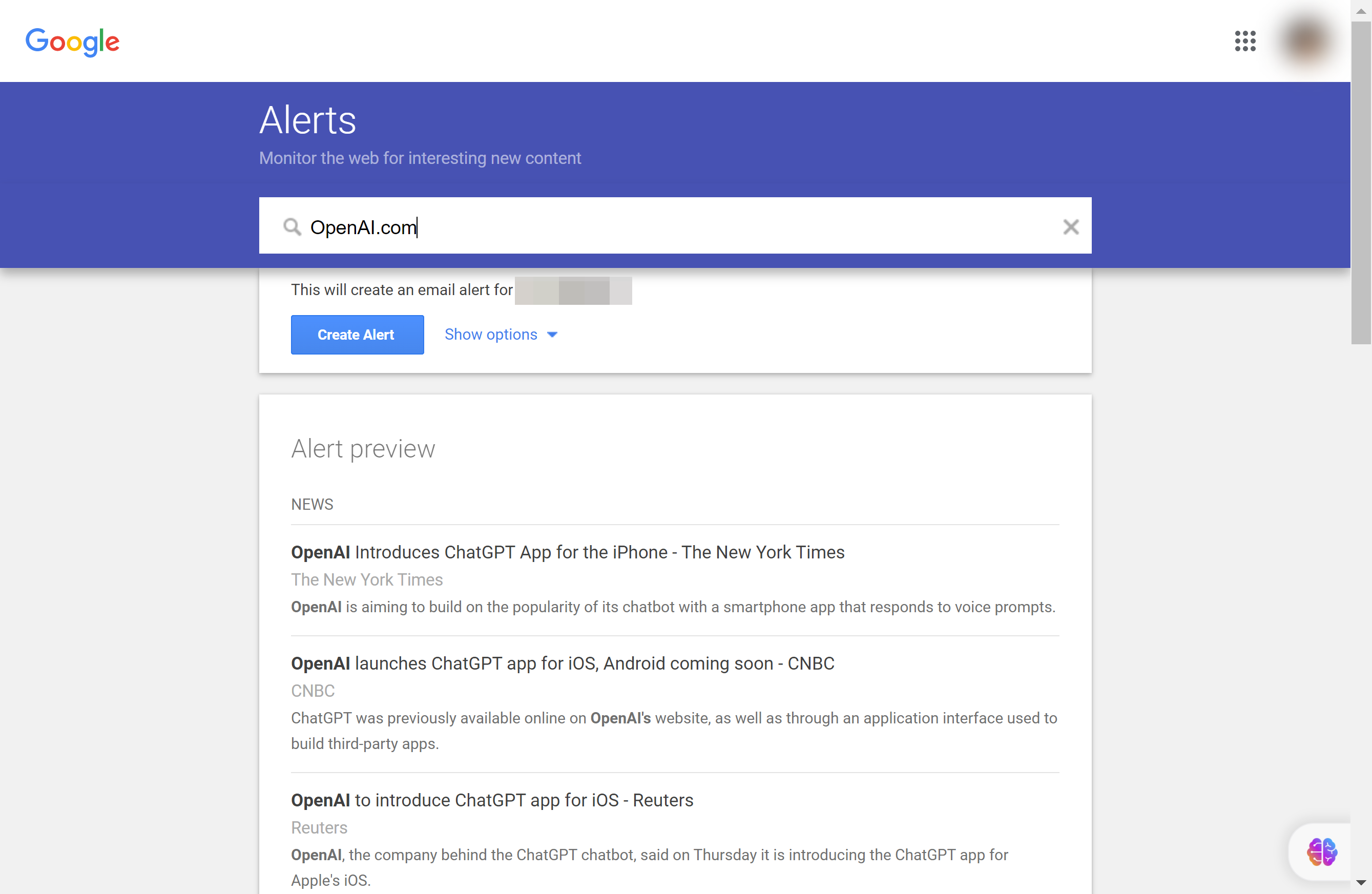
Task: Expand Show options dropdown
Action: click(501, 335)
